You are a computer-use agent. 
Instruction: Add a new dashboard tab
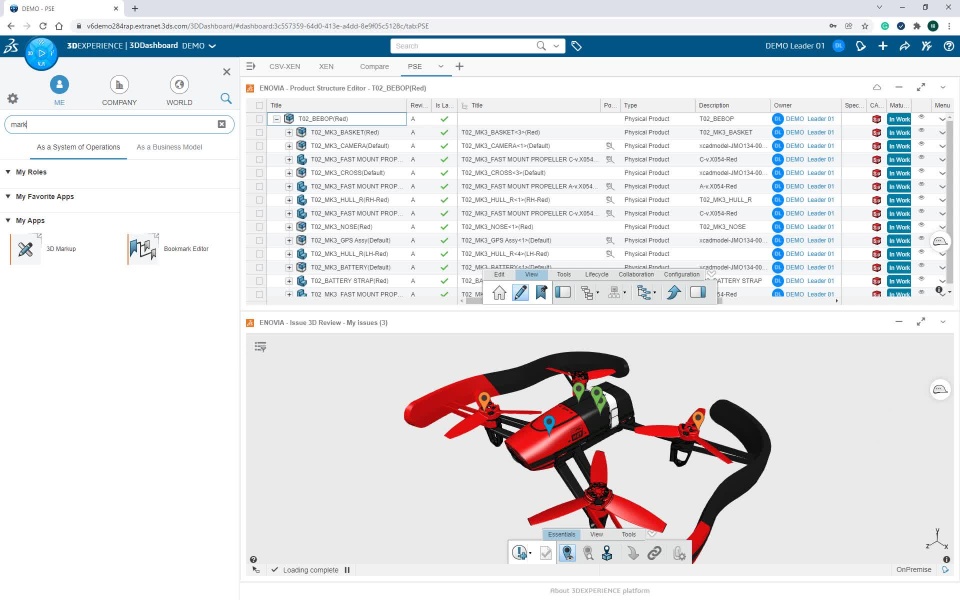(x=459, y=66)
